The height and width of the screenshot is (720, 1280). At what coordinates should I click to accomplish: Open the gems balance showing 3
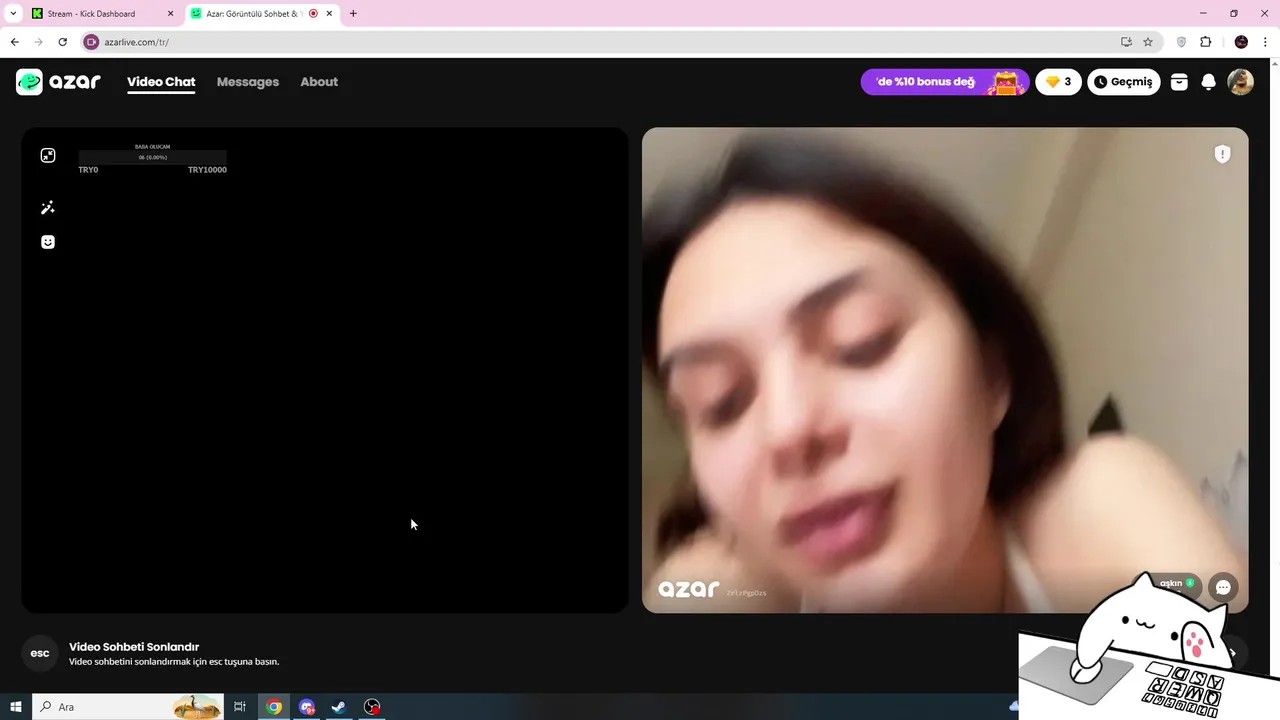click(x=1058, y=82)
